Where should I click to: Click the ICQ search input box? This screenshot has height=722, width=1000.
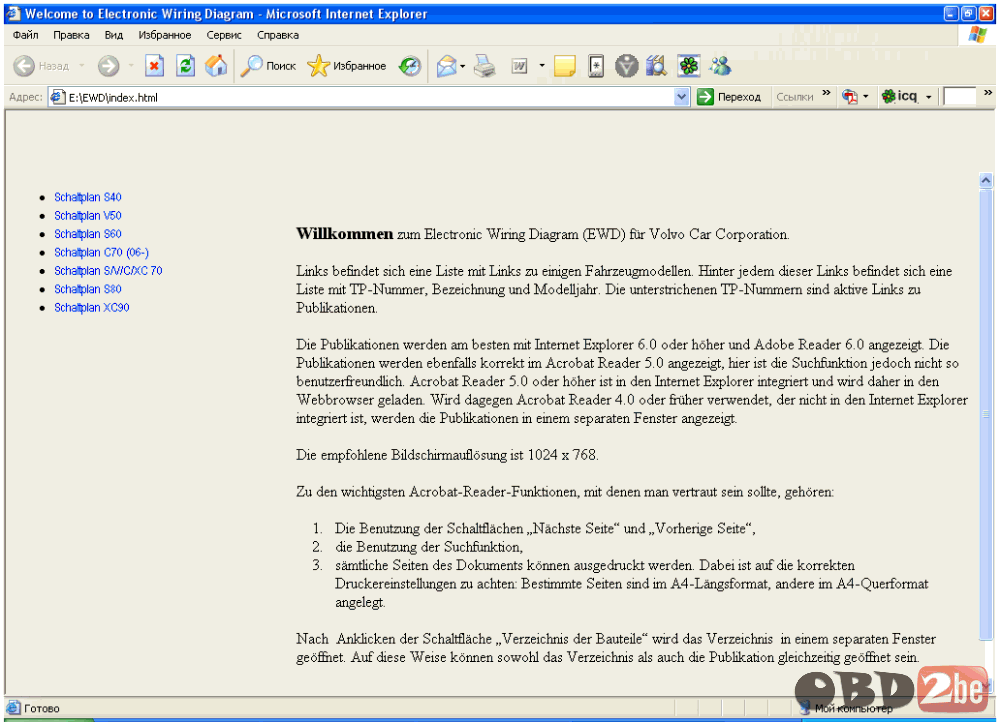959,97
